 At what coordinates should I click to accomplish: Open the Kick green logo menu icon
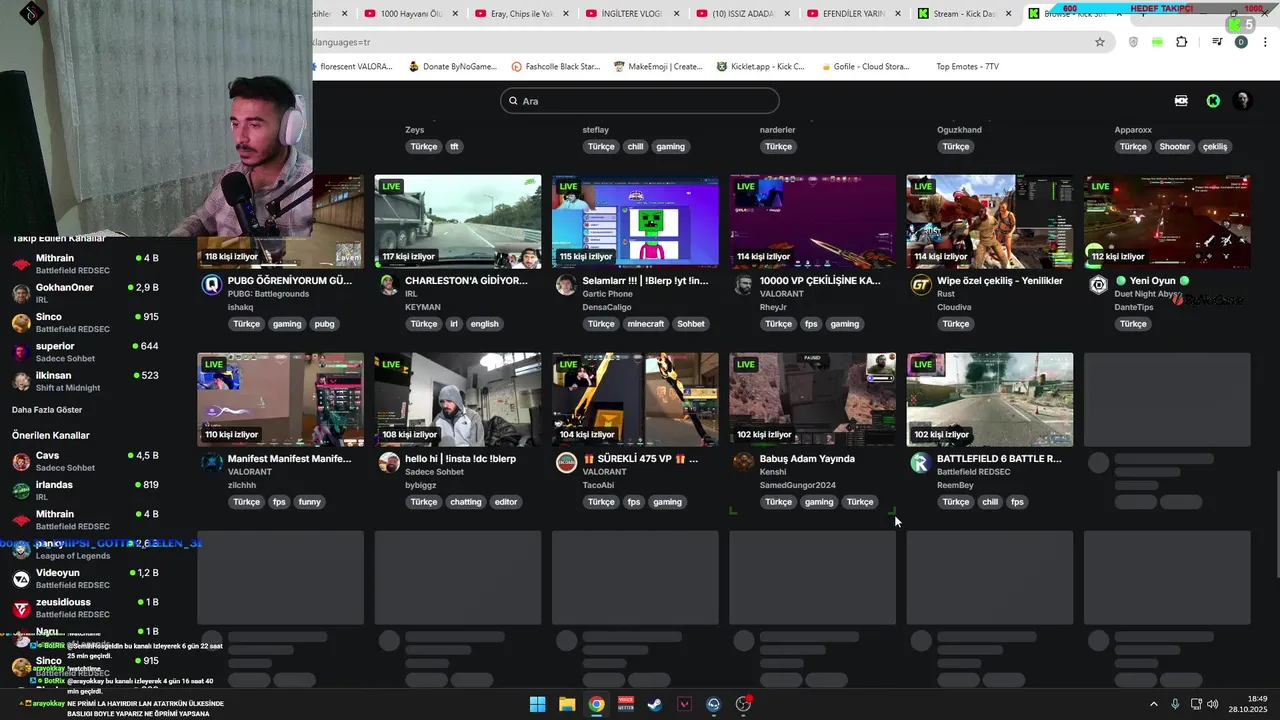click(x=1213, y=101)
